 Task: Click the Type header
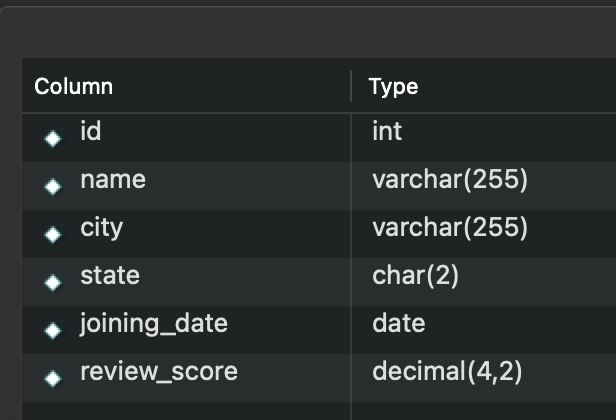(393, 86)
